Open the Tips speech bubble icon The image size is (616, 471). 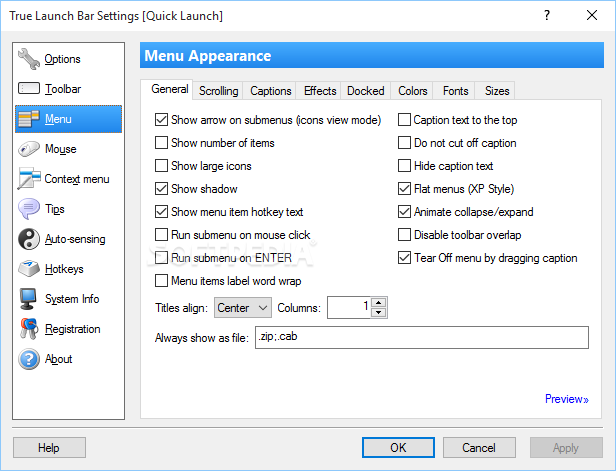click(29, 209)
